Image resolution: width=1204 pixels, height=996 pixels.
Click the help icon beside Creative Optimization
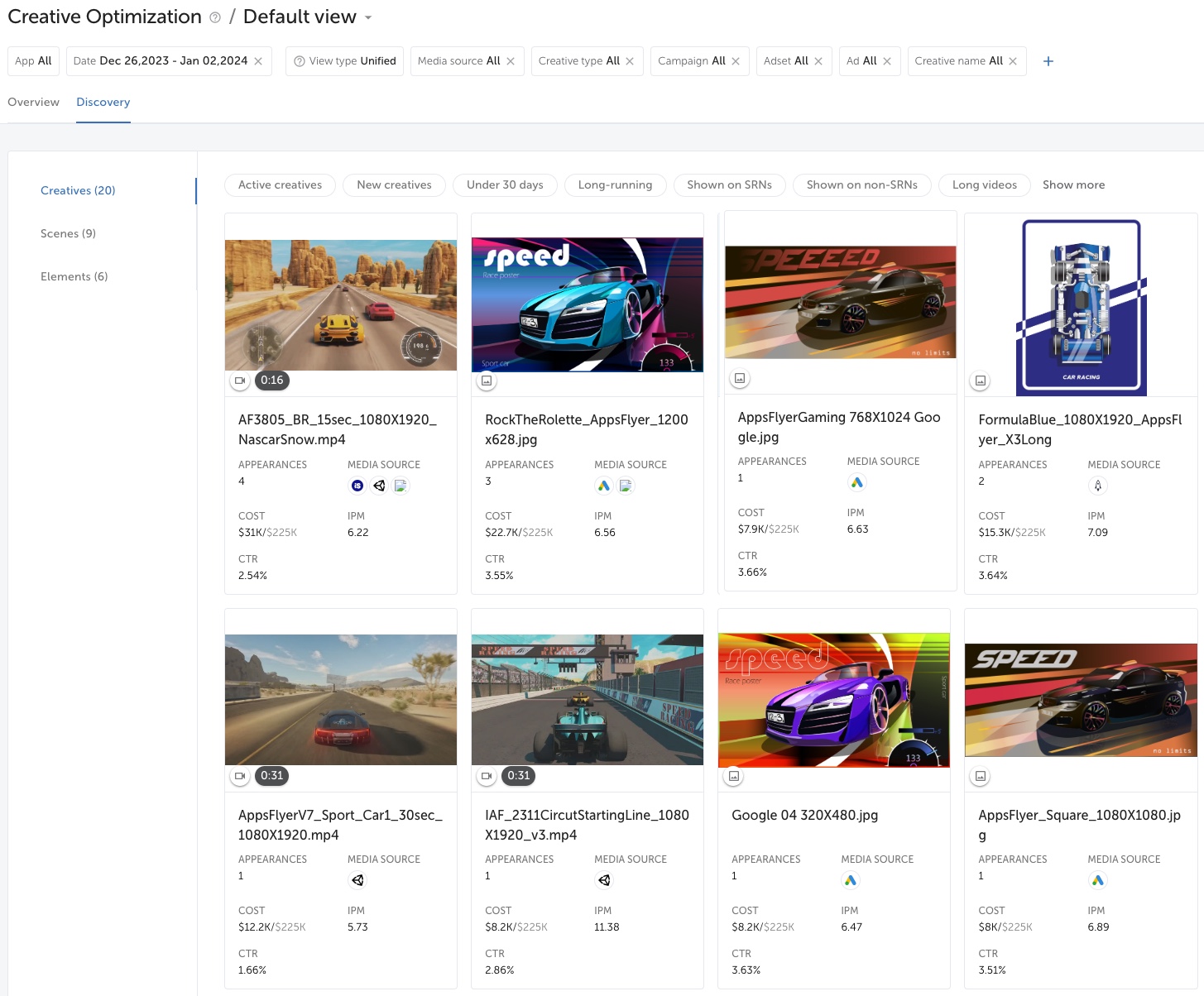tap(215, 17)
